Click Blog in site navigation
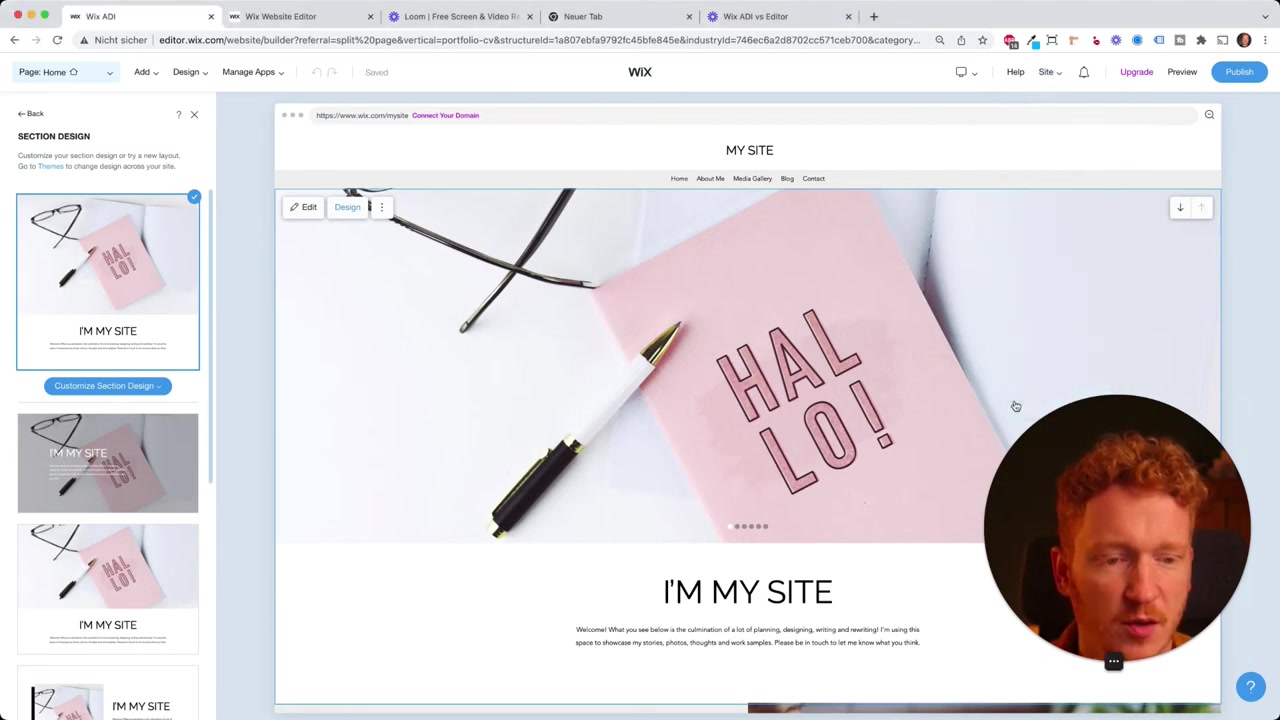Viewport: 1280px width, 720px height. click(x=787, y=179)
